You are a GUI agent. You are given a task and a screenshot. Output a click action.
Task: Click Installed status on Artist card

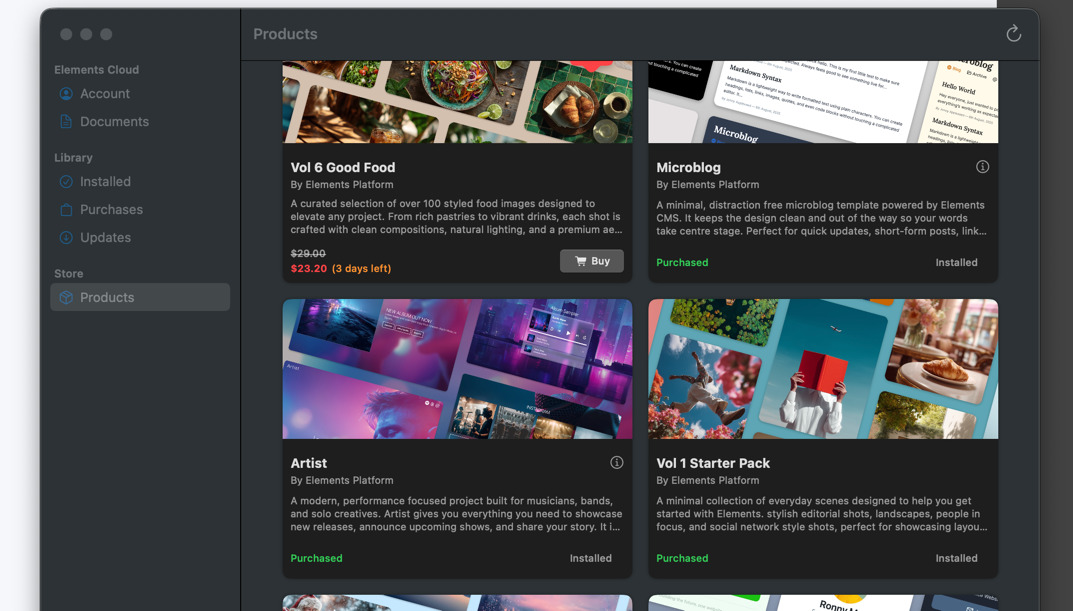[591, 558]
